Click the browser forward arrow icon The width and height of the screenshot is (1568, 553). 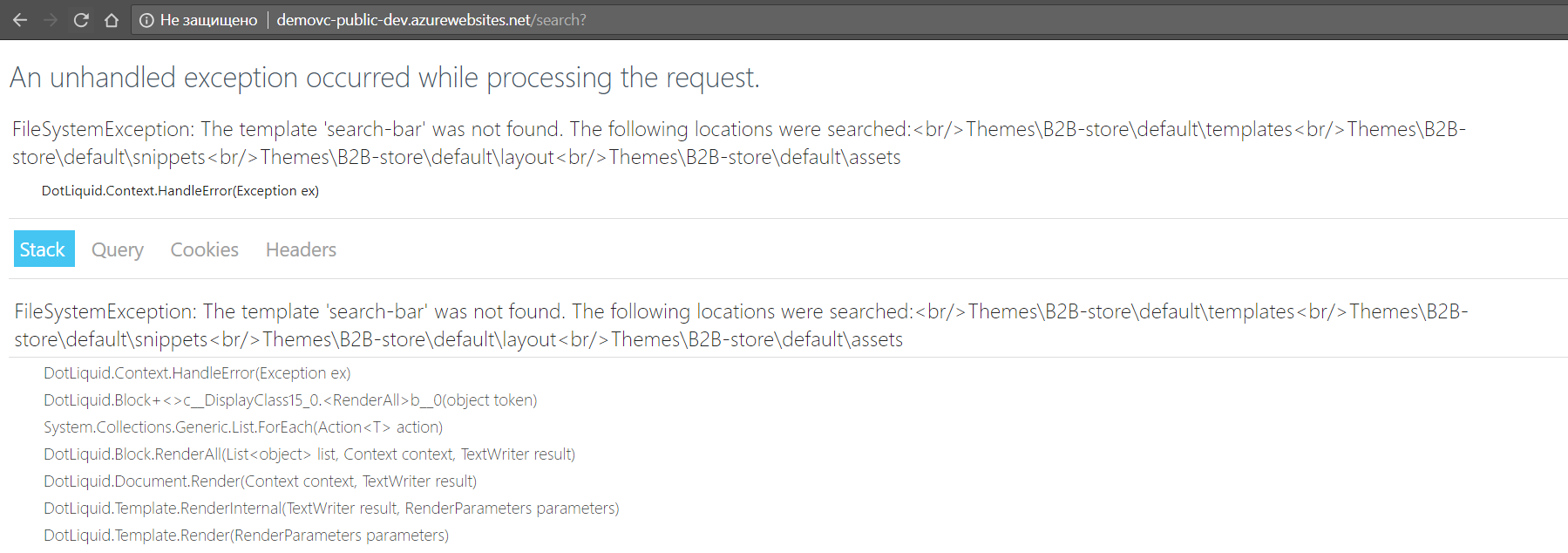pyautogui.click(x=51, y=19)
